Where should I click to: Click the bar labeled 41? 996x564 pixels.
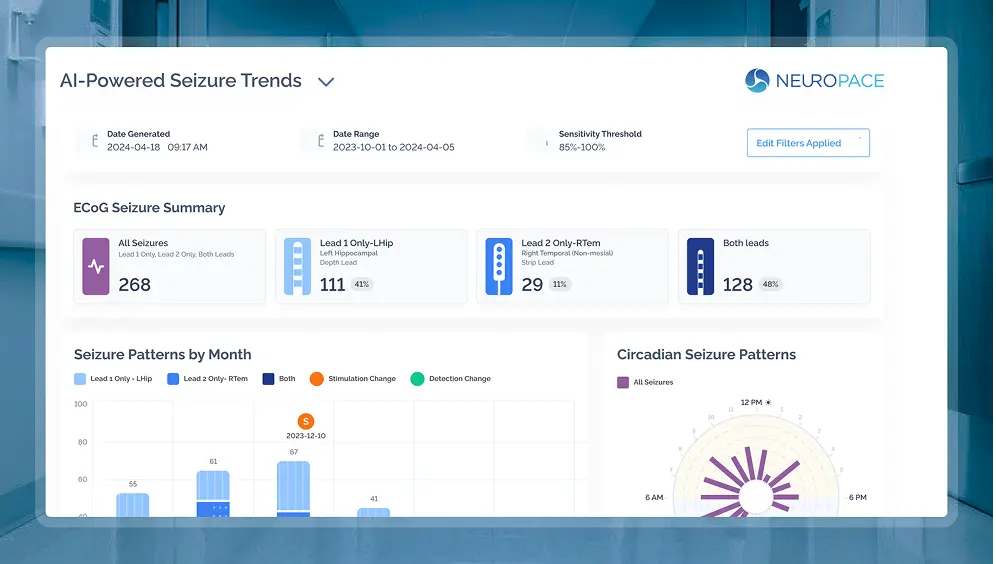(374, 513)
